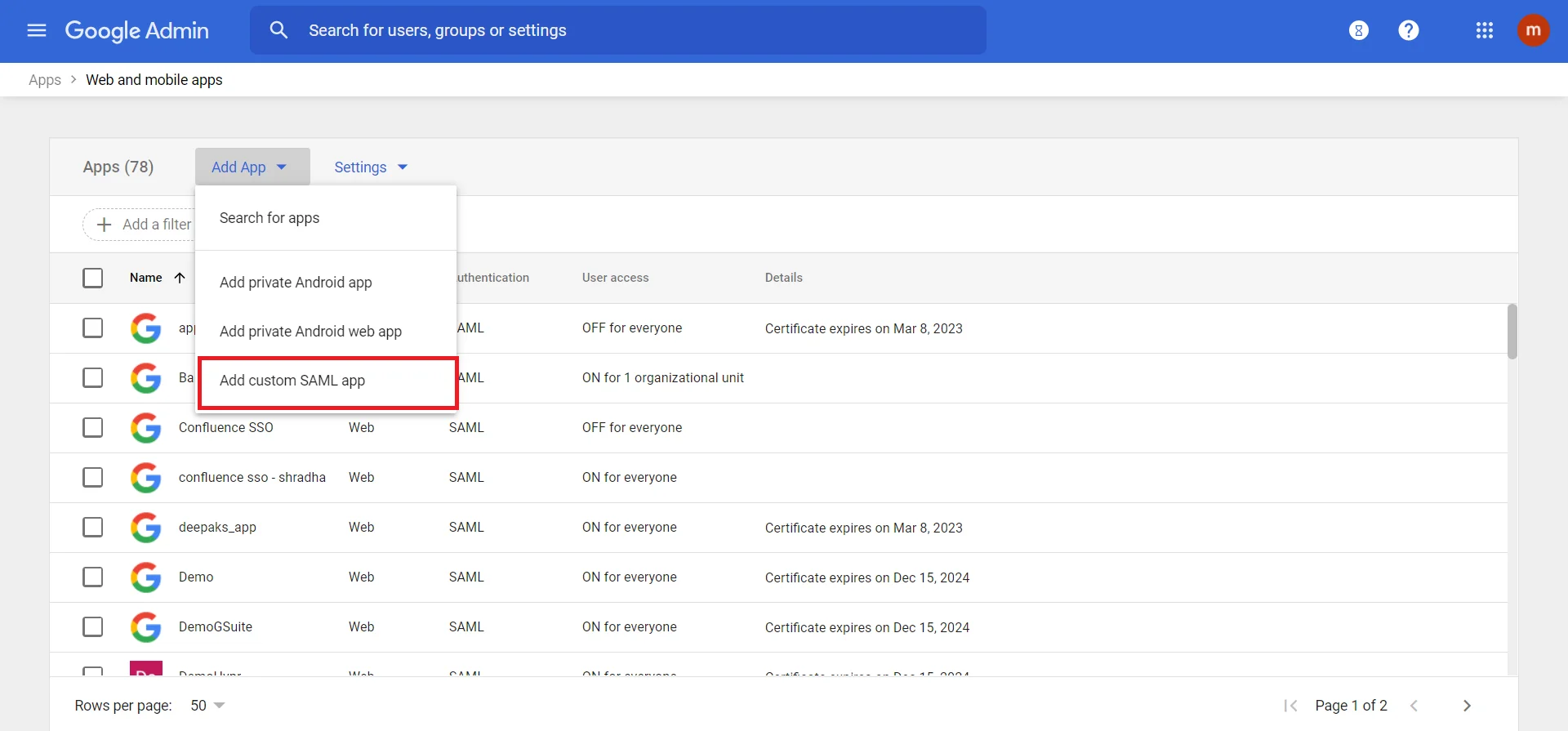Go to the next page arrow
Viewport: 1568px width, 731px height.
[1467, 706]
